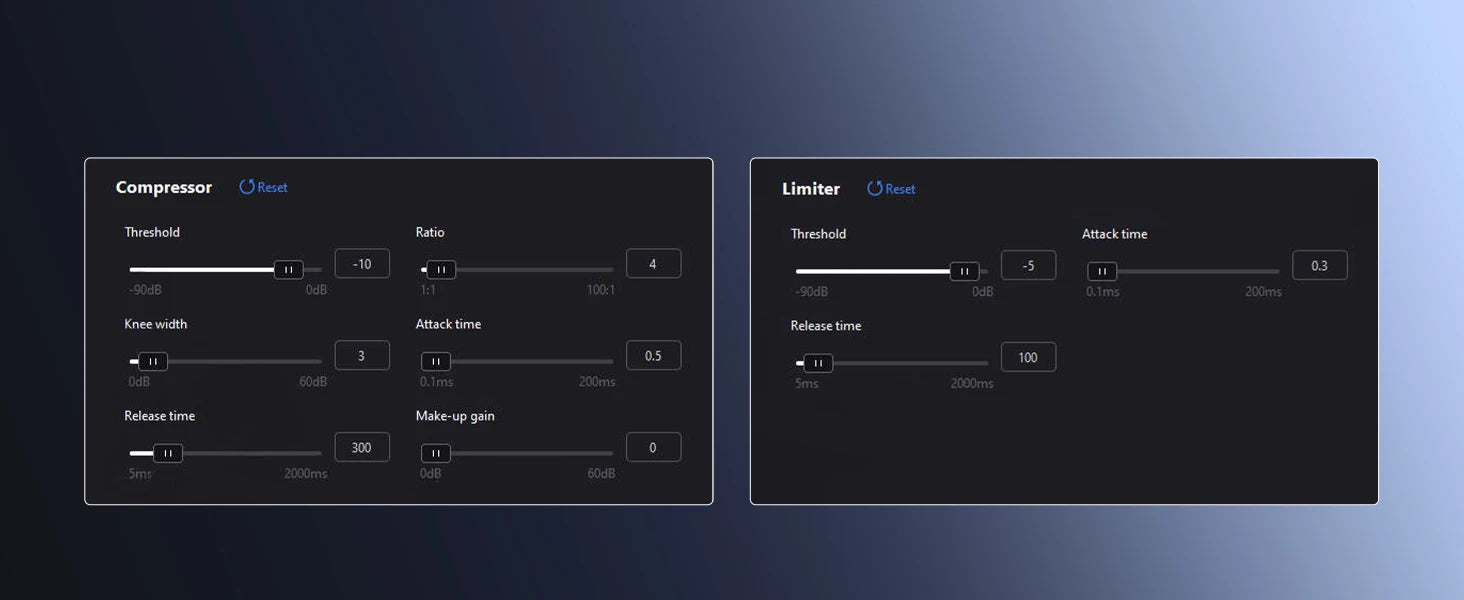Select the Limiter Release time field showing 100
The image size is (1464, 600).
(1028, 357)
